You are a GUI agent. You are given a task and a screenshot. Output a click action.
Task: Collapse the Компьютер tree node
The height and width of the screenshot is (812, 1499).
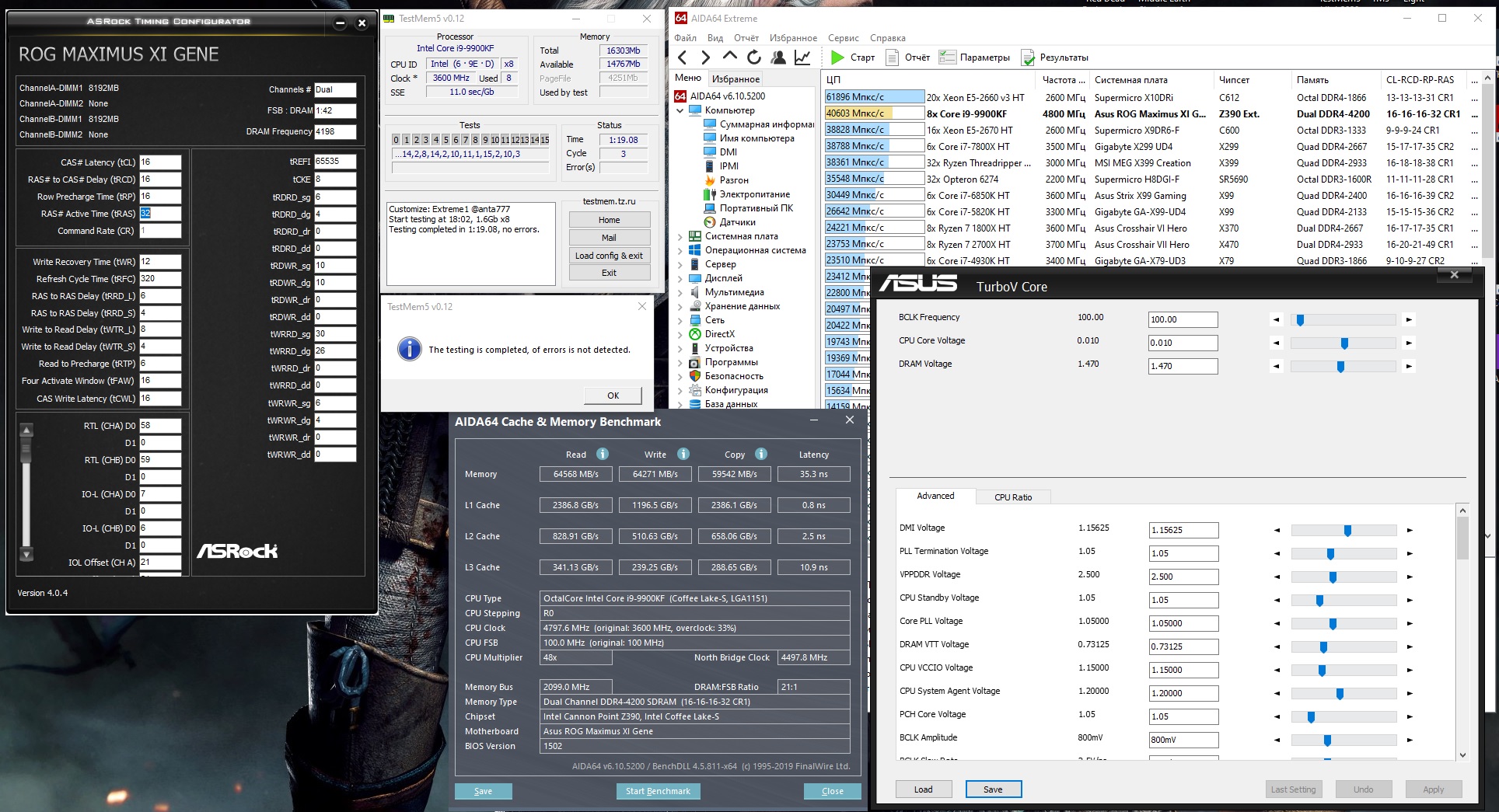click(x=680, y=110)
